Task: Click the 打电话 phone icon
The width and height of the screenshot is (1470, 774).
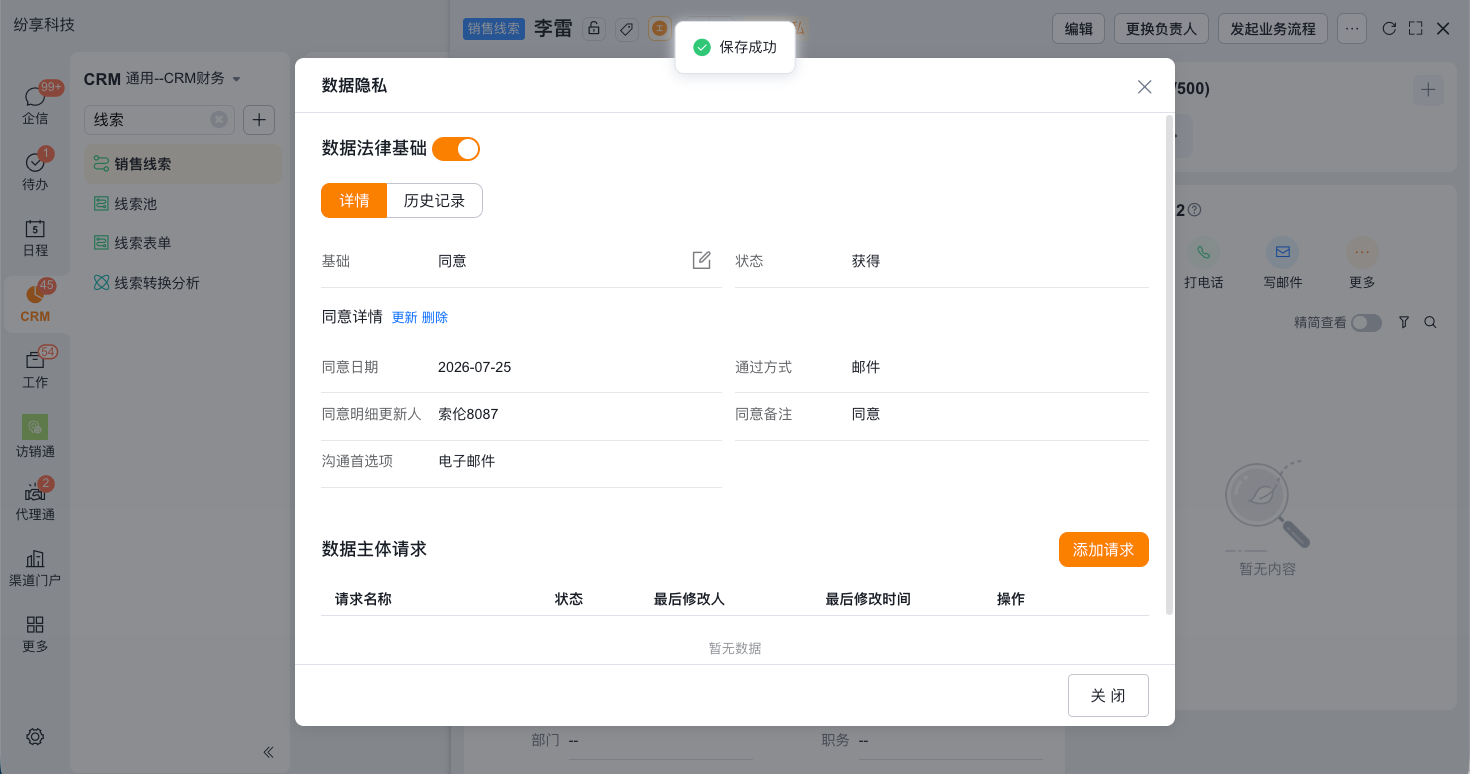Action: (1203, 252)
